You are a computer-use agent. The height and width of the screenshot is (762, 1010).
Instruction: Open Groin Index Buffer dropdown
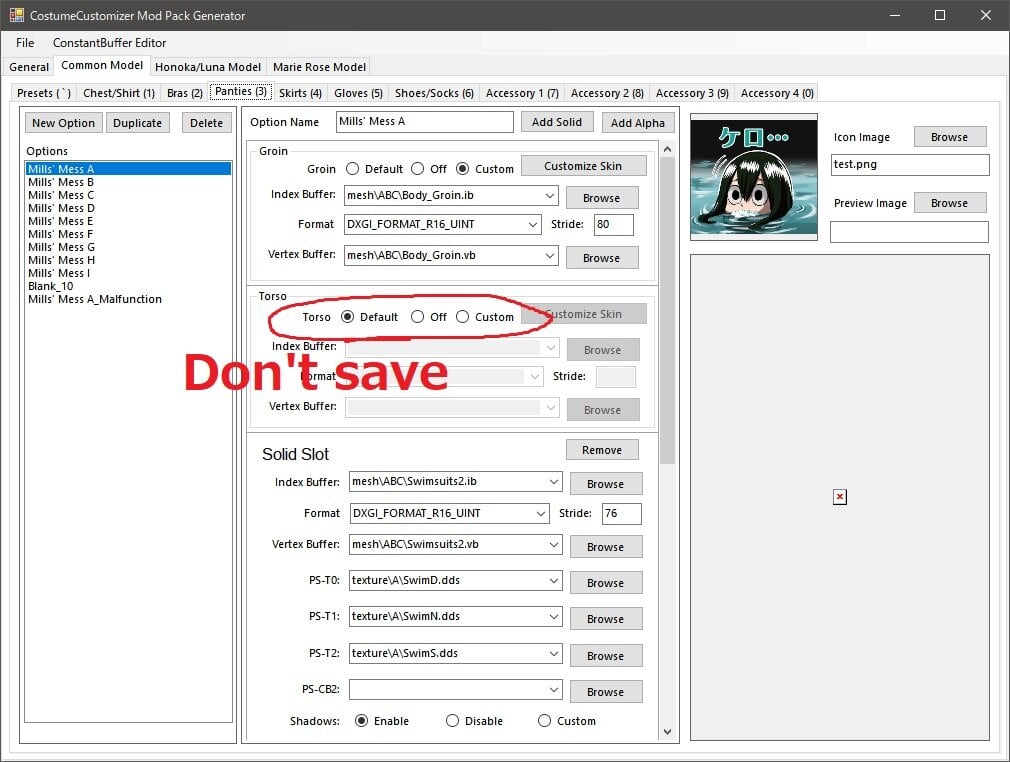(x=549, y=195)
